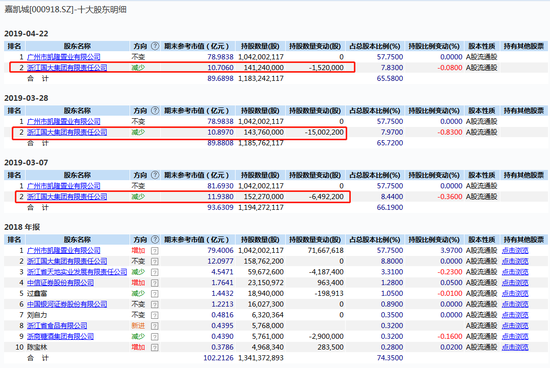
Task: Open 中国银河证券股份有限公司 shareholder link
Action: [67, 304]
